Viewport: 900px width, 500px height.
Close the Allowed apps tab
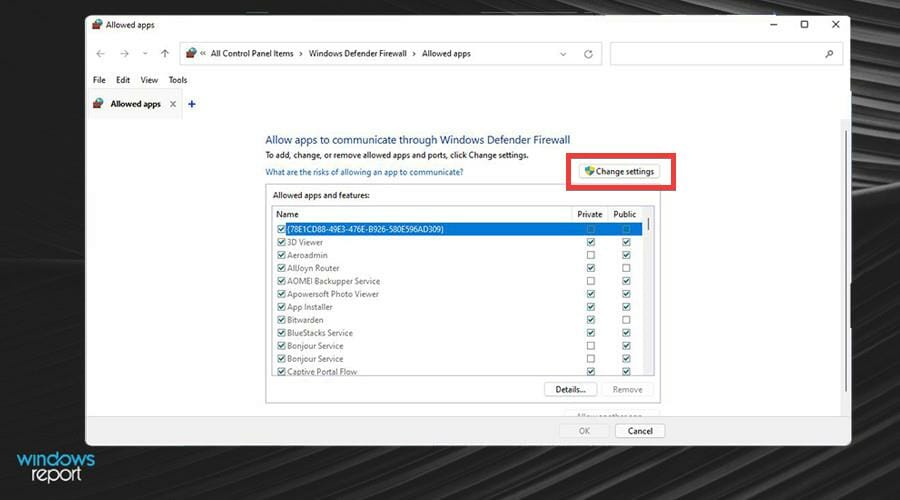click(173, 104)
